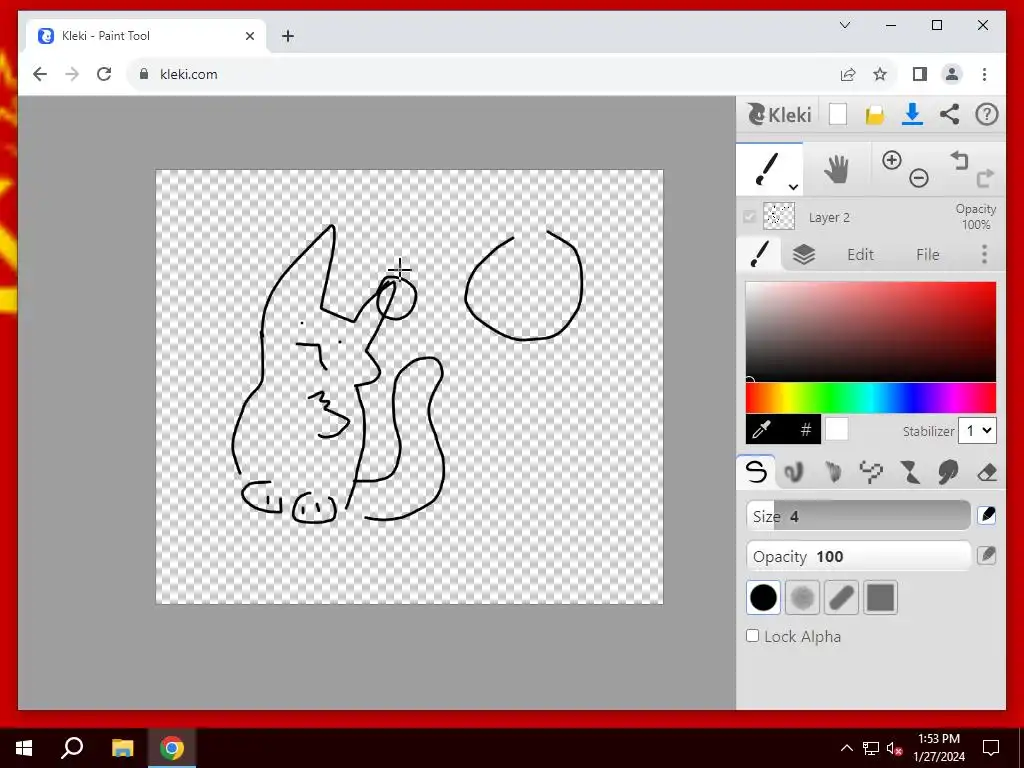The width and height of the screenshot is (1024, 768).
Task: Open the Kleki help question mark
Action: tap(987, 114)
